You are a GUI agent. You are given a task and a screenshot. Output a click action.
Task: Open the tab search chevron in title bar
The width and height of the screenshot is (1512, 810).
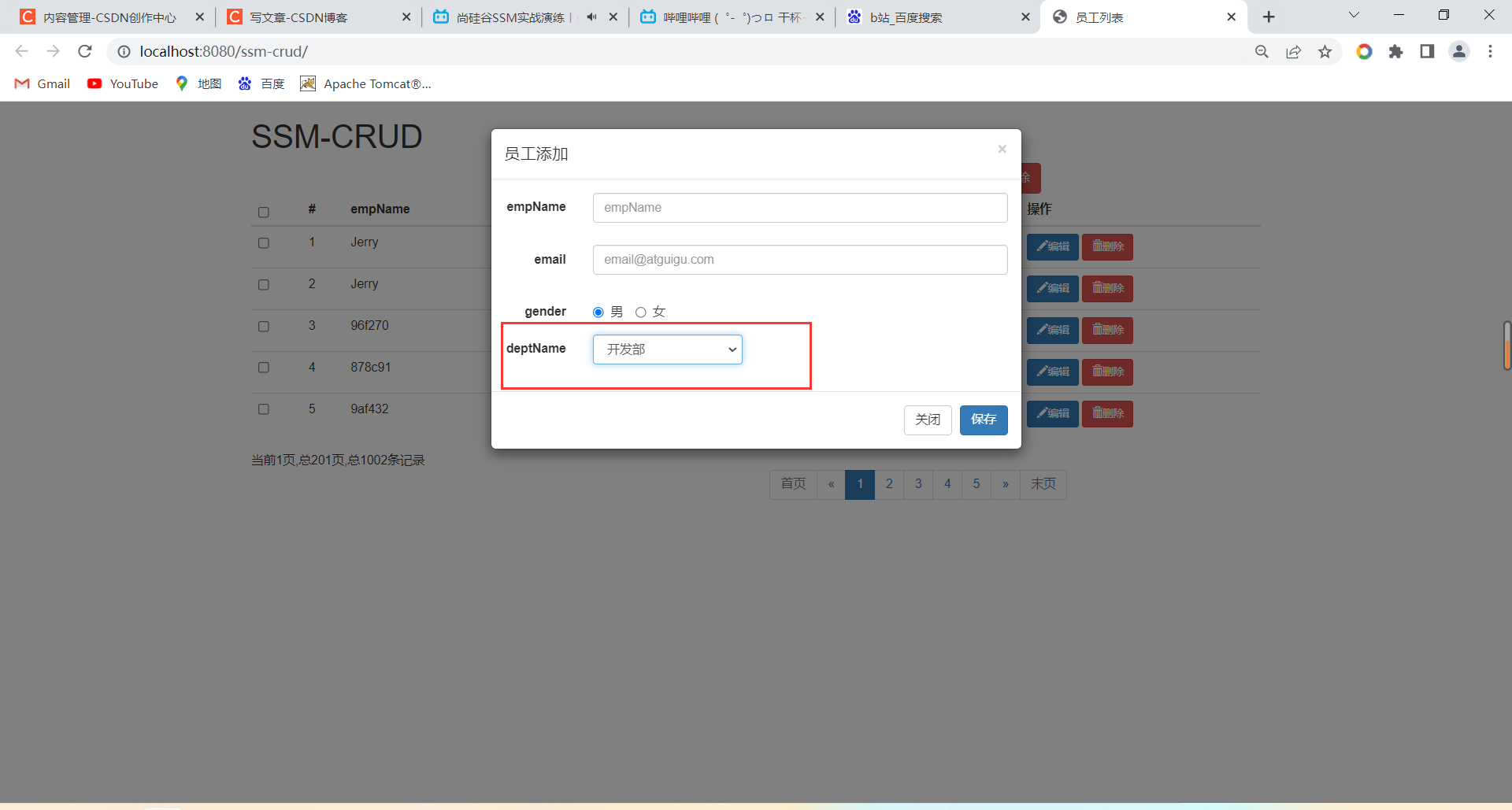click(x=1354, y=16)
